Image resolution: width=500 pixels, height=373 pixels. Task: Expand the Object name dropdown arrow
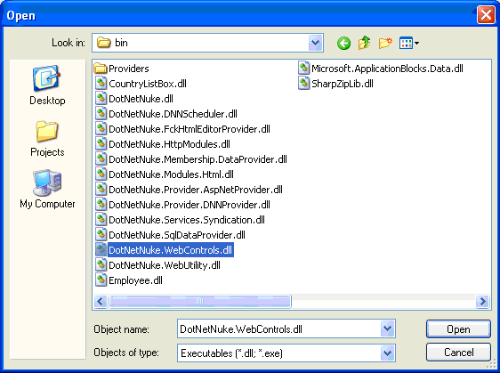(x=387, y=329)
